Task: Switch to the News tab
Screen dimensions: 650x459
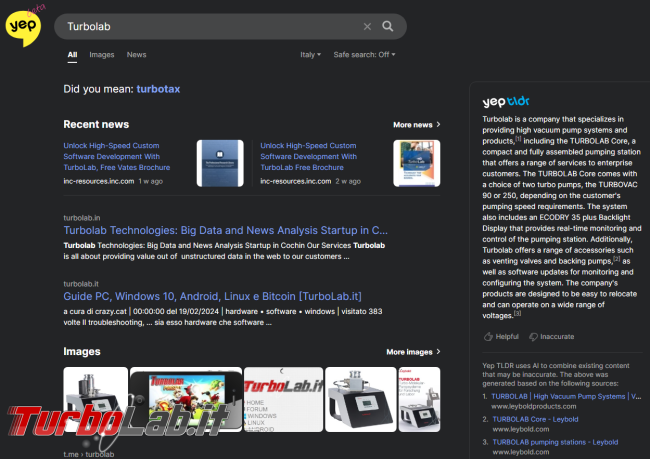Action: [136, 55]
